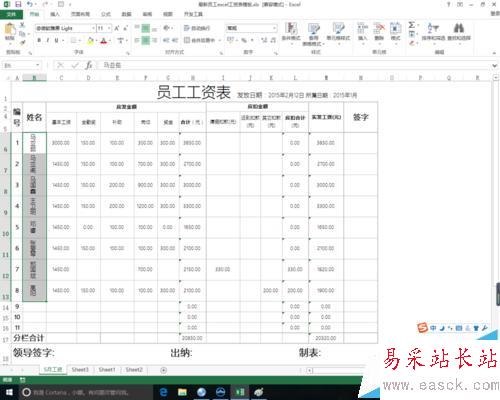Undo the last action
Screen dimensions: 500x400
pyautogui.click(x=30, y=4)
